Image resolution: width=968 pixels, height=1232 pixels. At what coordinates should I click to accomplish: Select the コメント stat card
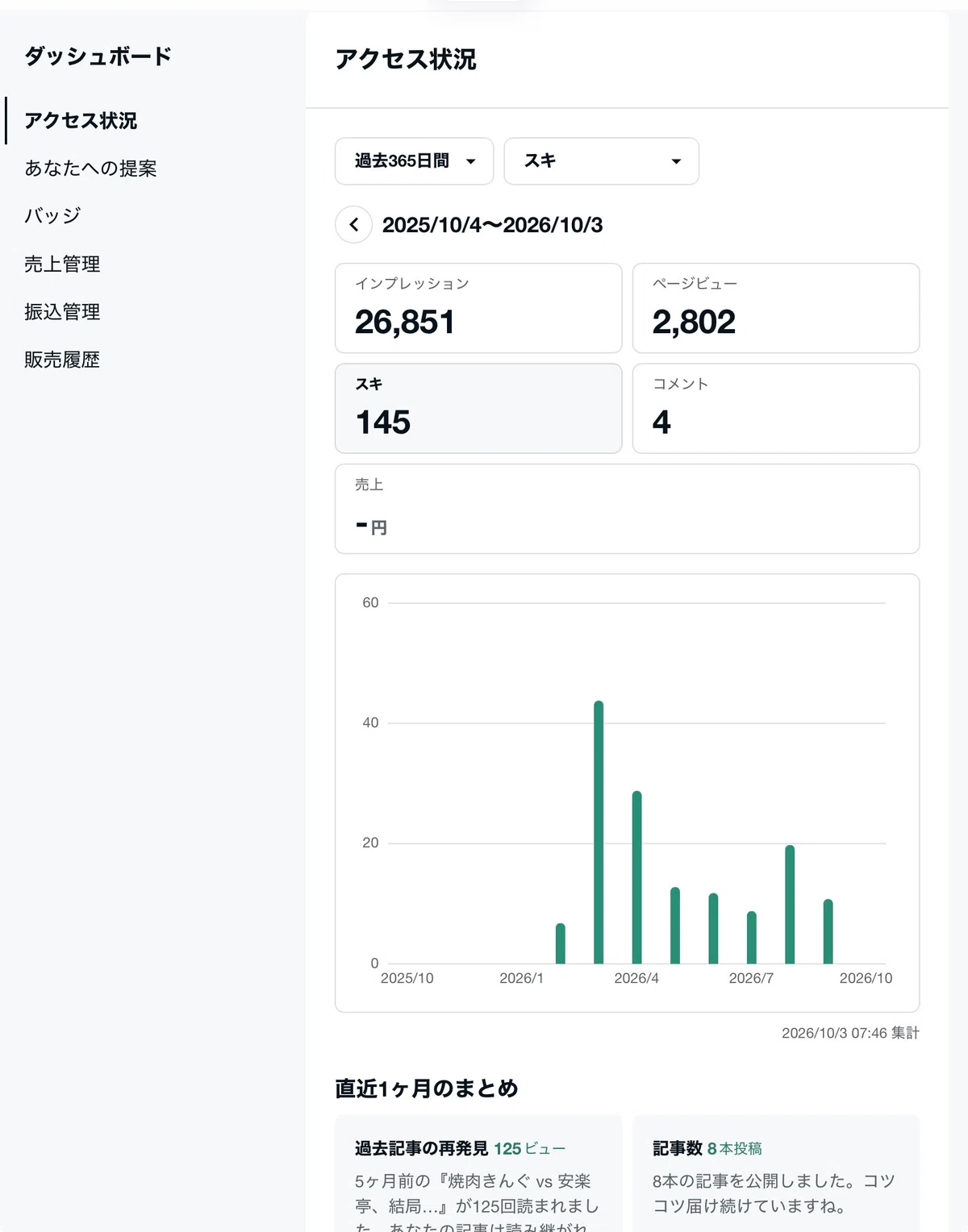pos(776,408)
